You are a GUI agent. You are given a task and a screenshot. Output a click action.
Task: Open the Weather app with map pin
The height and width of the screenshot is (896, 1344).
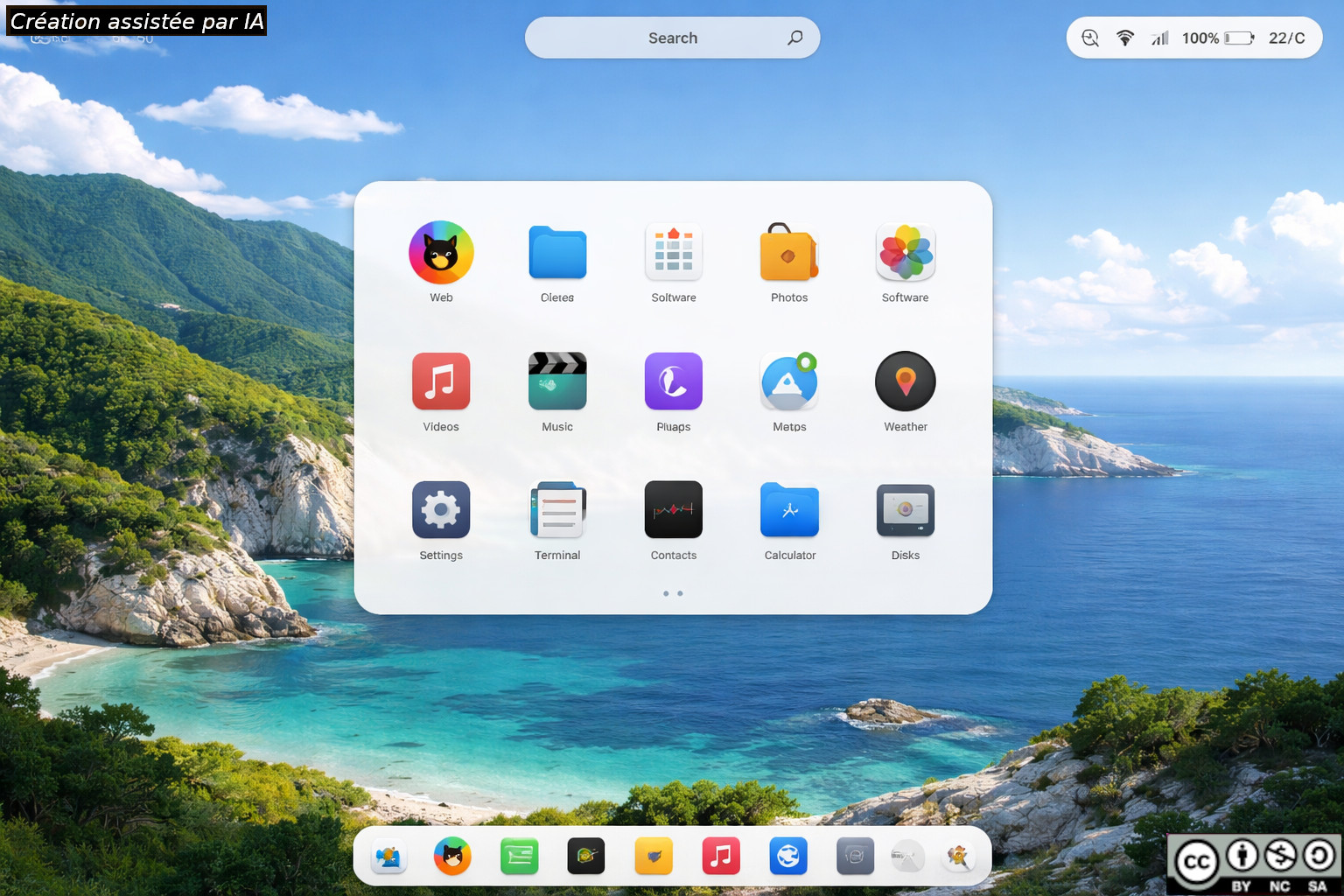tap(905, 381)
